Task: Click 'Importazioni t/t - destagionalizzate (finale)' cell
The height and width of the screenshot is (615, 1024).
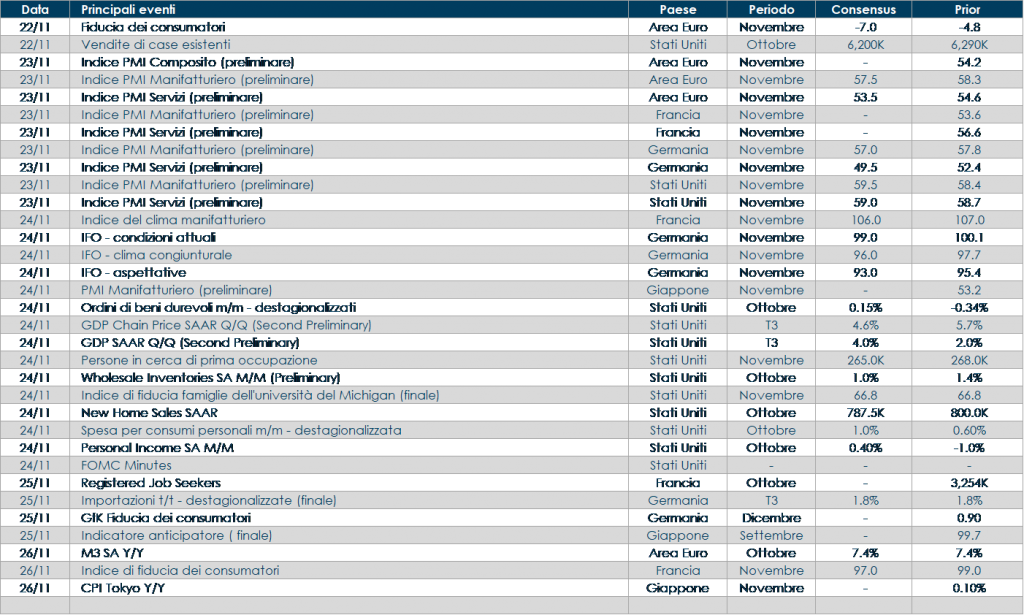Action: point(208,500)
